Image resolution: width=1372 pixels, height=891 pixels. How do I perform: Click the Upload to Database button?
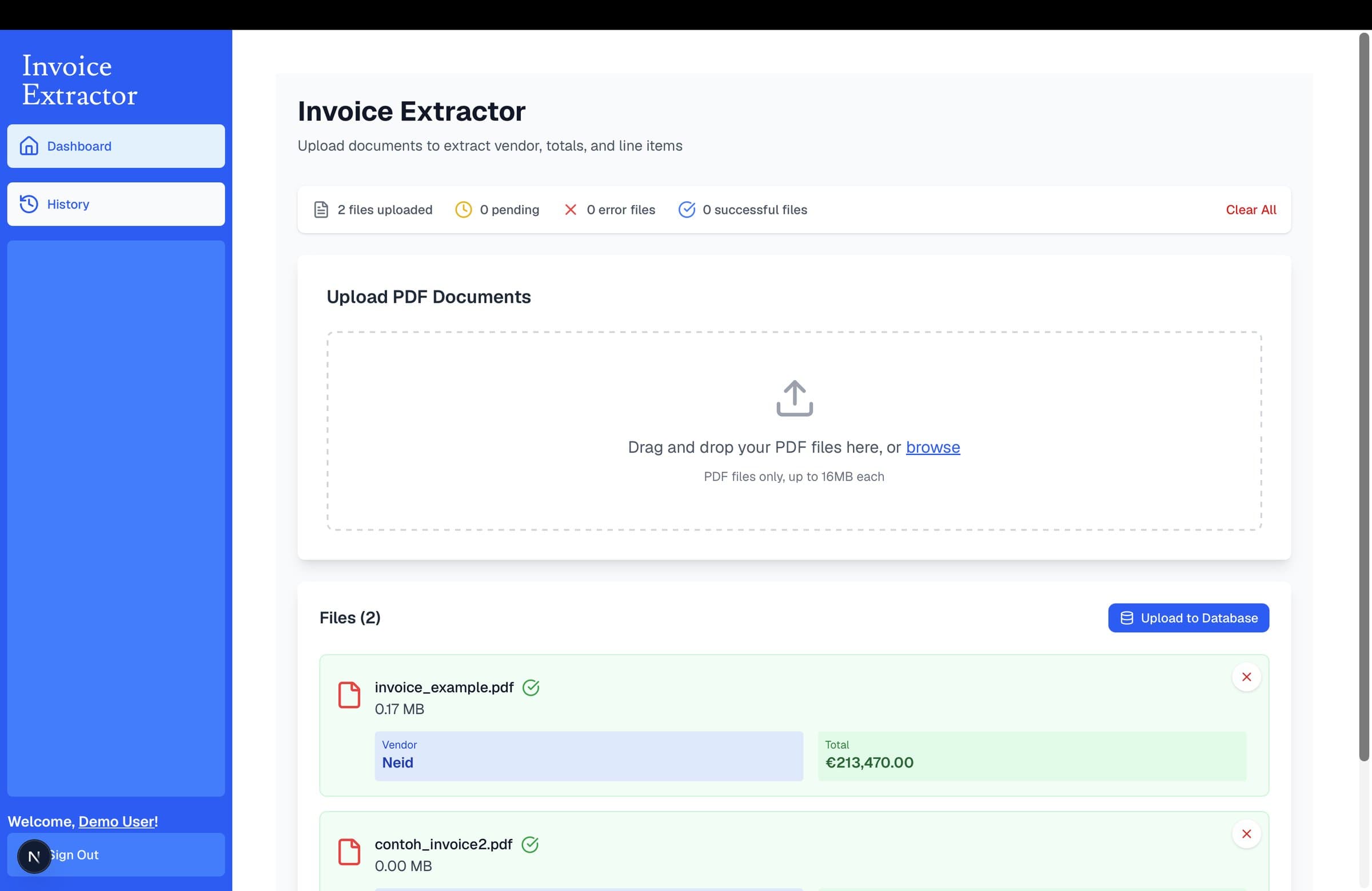click(1188, 618)
